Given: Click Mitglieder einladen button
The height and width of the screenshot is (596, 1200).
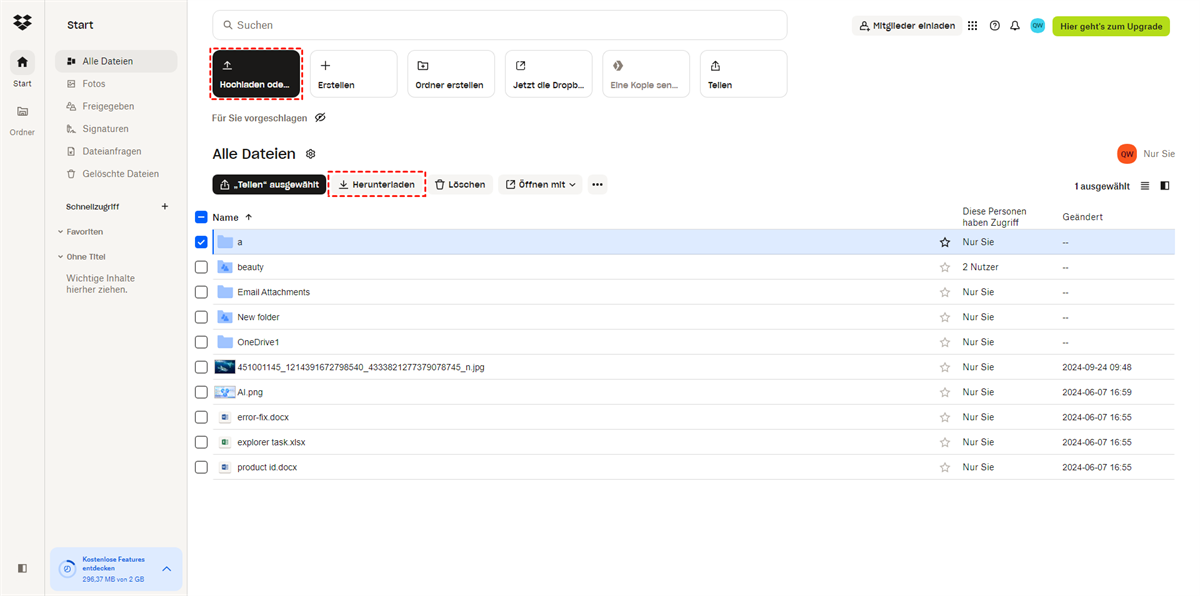Looking at the screenshot, I should tap(908, 25).
